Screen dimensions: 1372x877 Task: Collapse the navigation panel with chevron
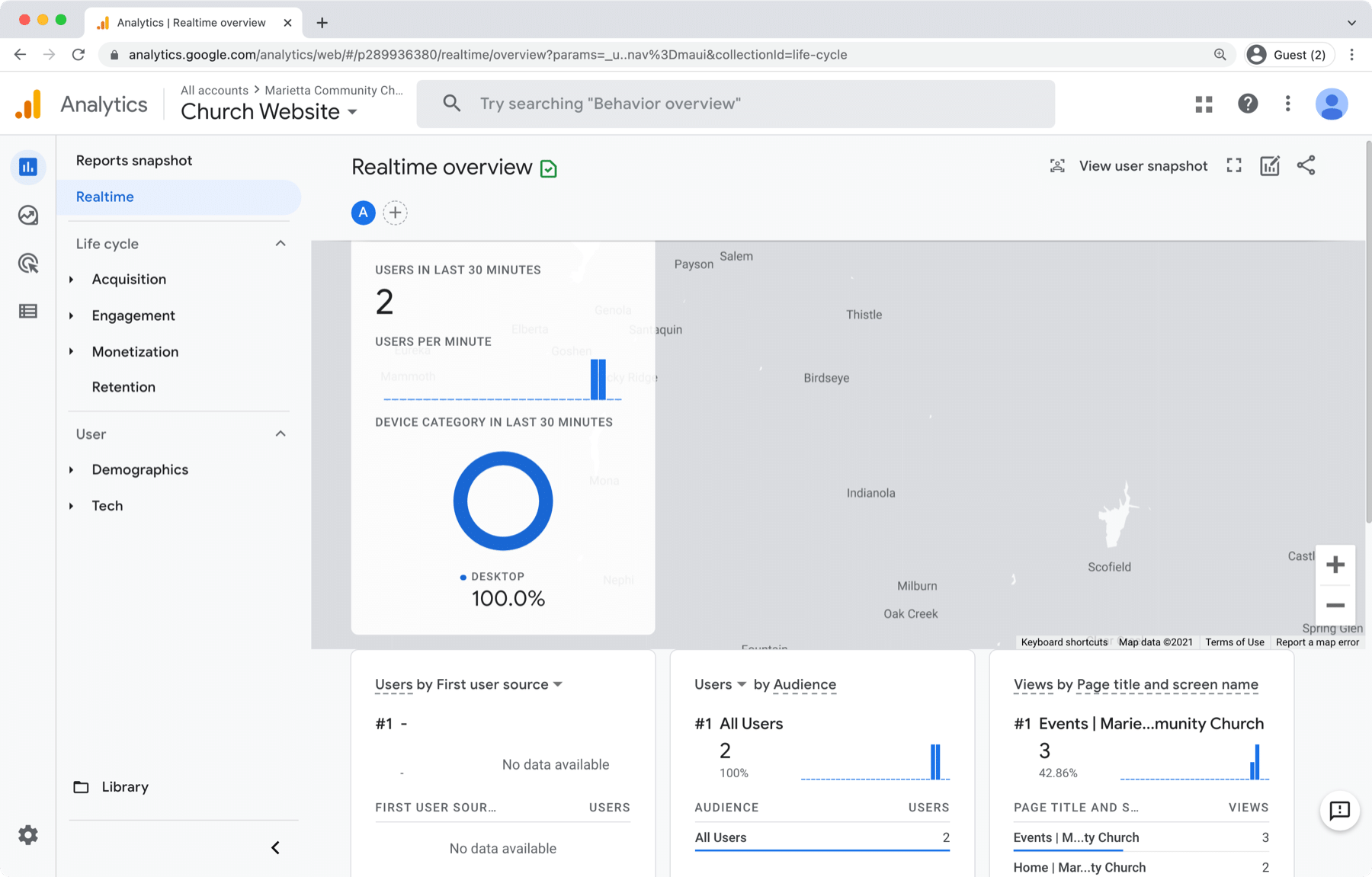point(276,848)
